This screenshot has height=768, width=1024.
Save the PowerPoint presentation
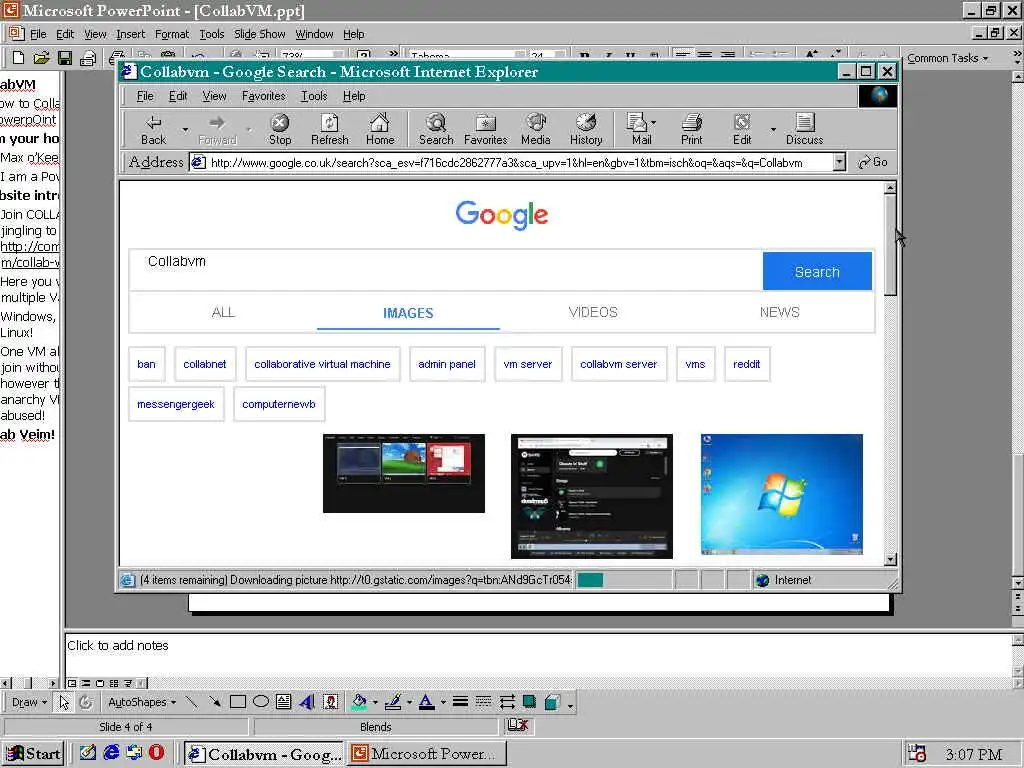pyautogui.click(x=64, y=58)
